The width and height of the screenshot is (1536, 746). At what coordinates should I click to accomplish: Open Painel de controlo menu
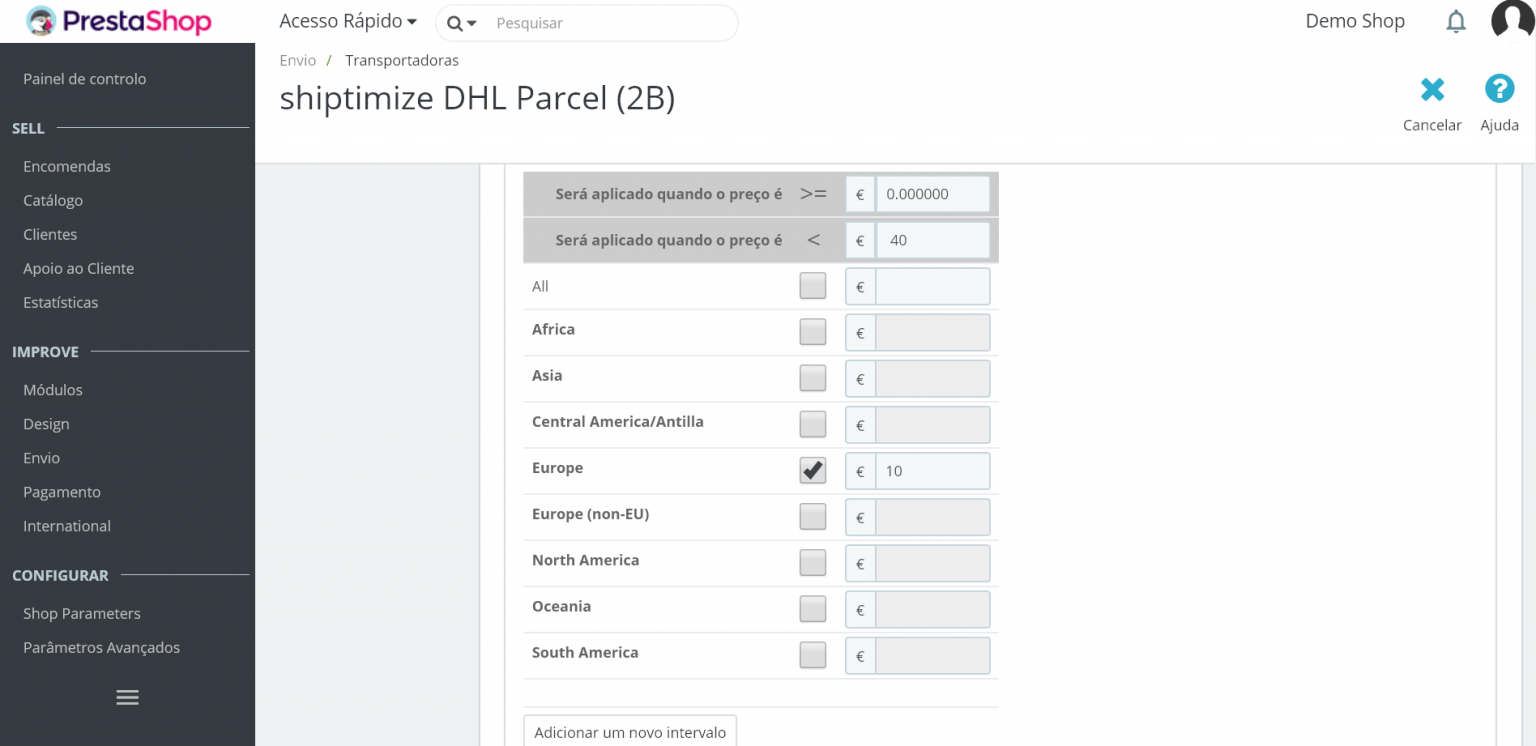(x=85, y=79)
